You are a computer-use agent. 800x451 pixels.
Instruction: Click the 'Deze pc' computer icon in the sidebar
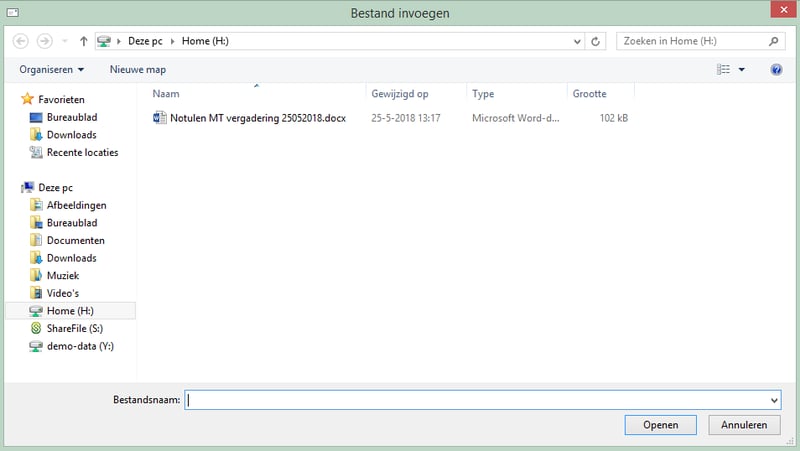[28, 187]
